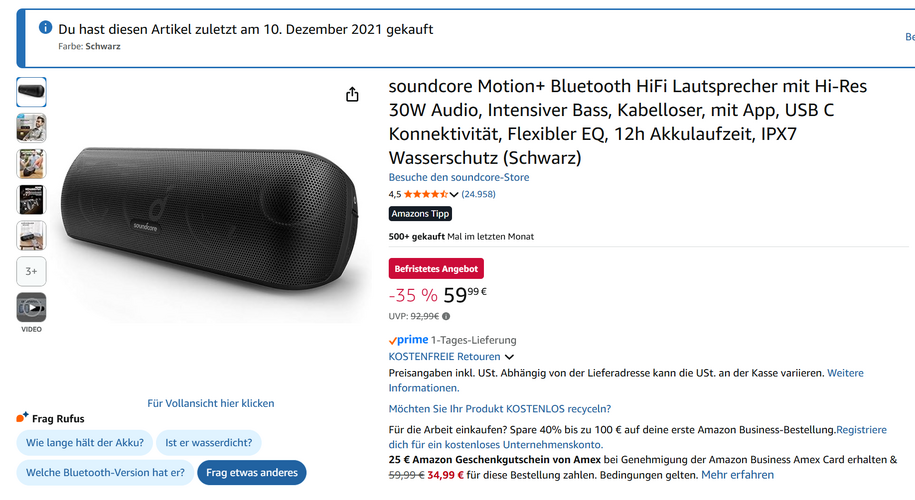Click the star rating icons
The width and height of the screenshot is (915, 500).
tap(425, 194)
